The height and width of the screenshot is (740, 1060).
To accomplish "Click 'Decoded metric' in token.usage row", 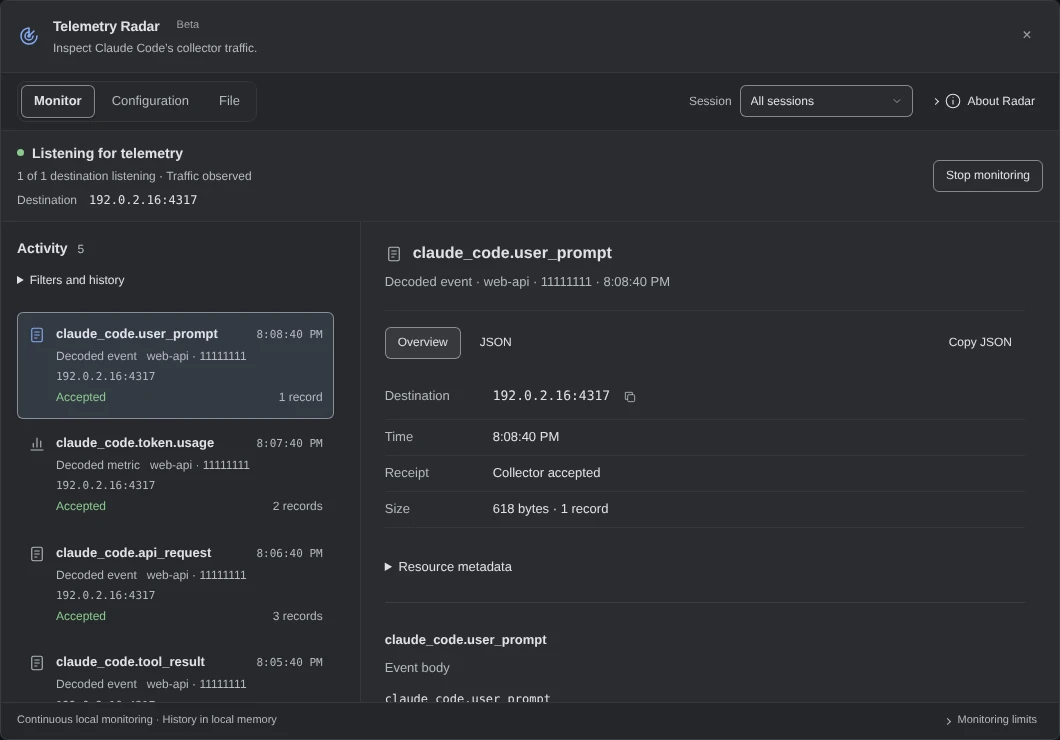I will (98, 465).
